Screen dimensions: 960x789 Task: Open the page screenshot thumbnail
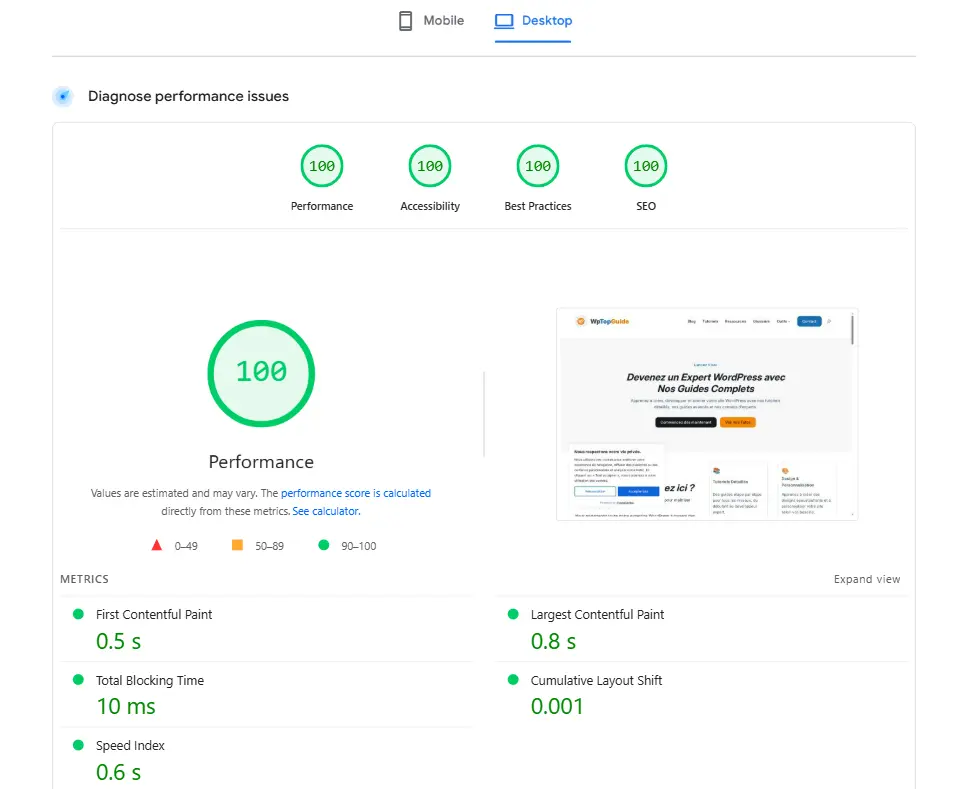tap(707, 414)
